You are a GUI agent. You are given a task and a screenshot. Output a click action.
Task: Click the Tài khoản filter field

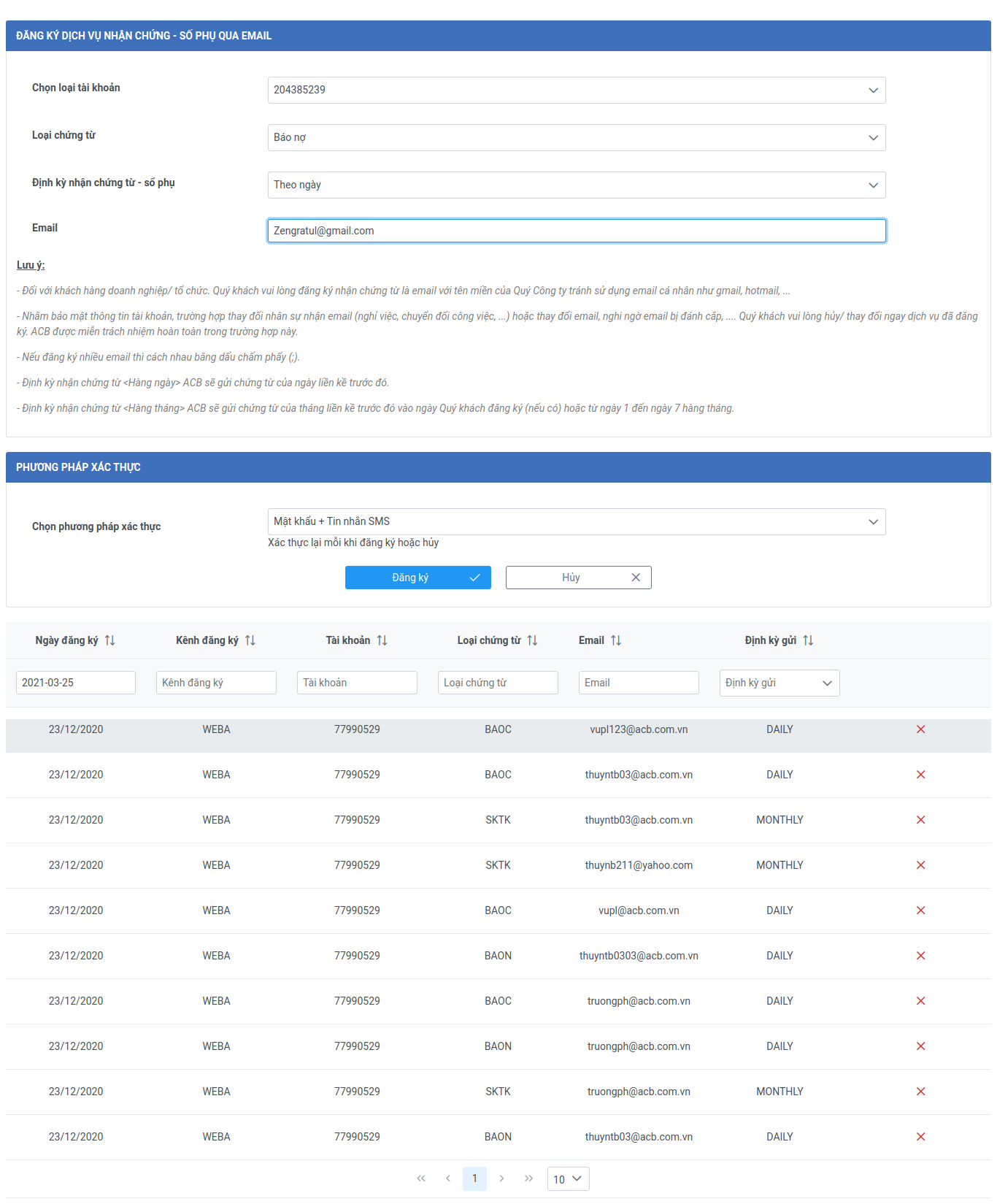pos(357,683)
